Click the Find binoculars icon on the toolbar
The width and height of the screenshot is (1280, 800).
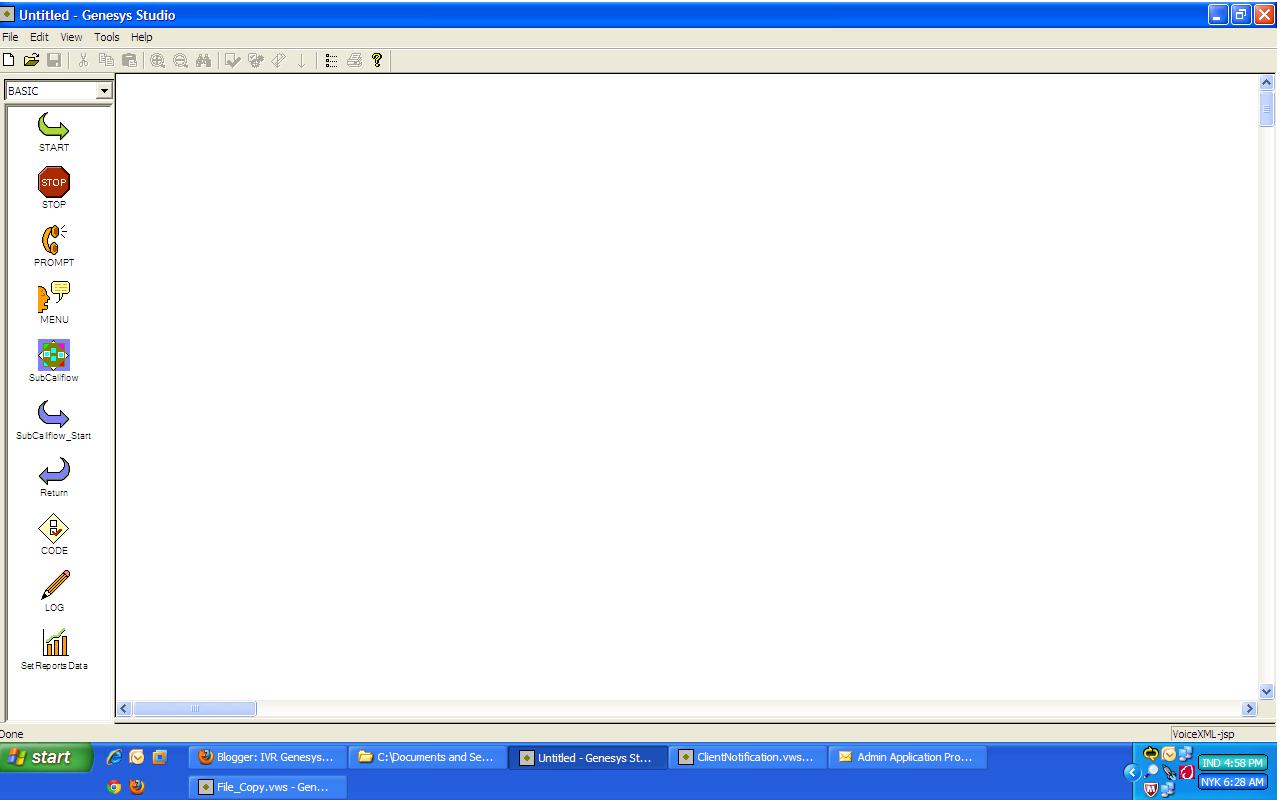(204, 60)
